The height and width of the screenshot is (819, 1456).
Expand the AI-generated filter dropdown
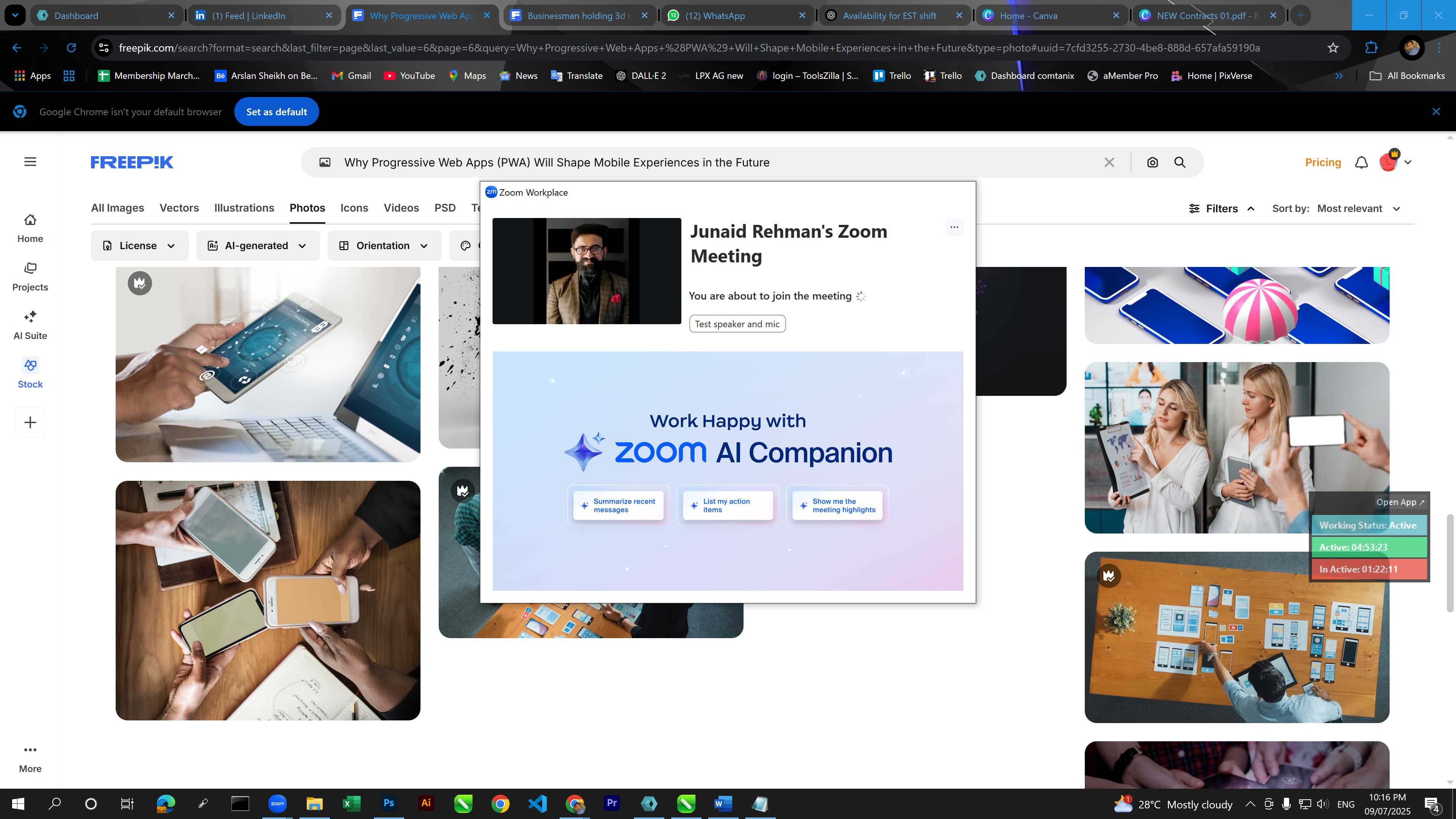point(258,246)
